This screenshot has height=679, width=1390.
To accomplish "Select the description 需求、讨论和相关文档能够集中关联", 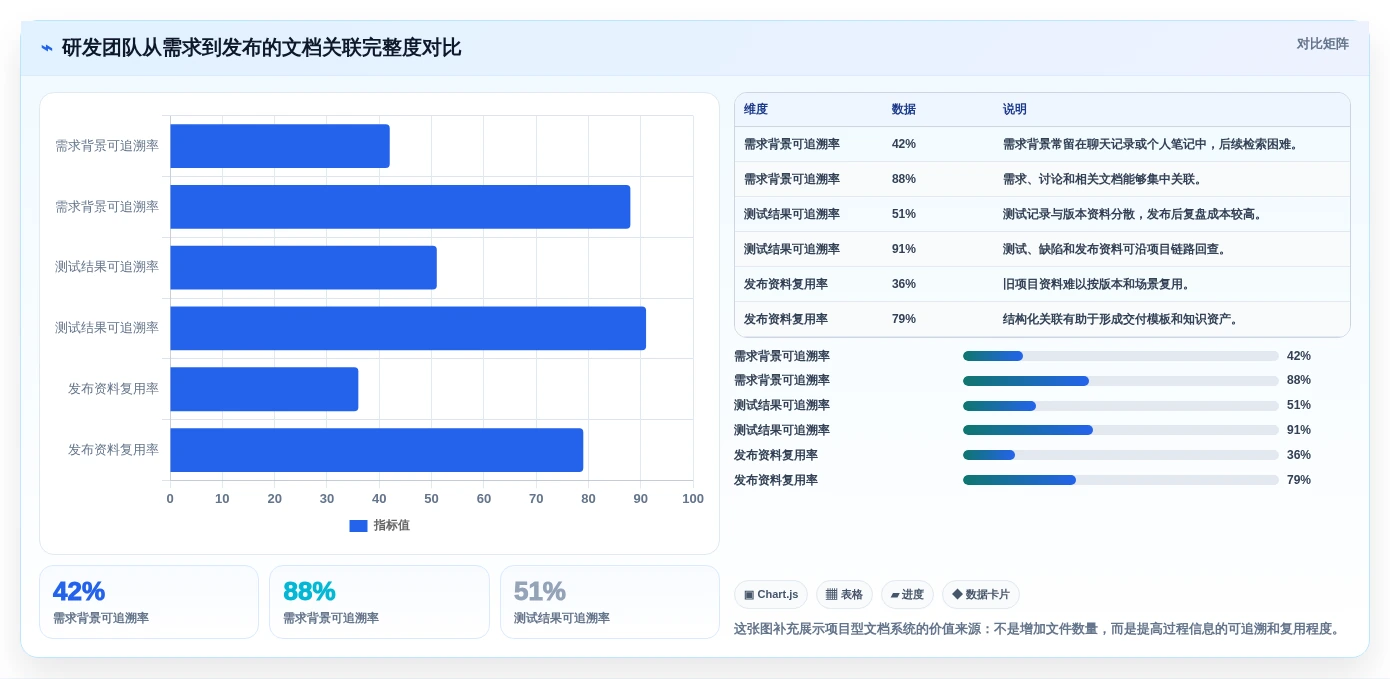I will 1099,179.
